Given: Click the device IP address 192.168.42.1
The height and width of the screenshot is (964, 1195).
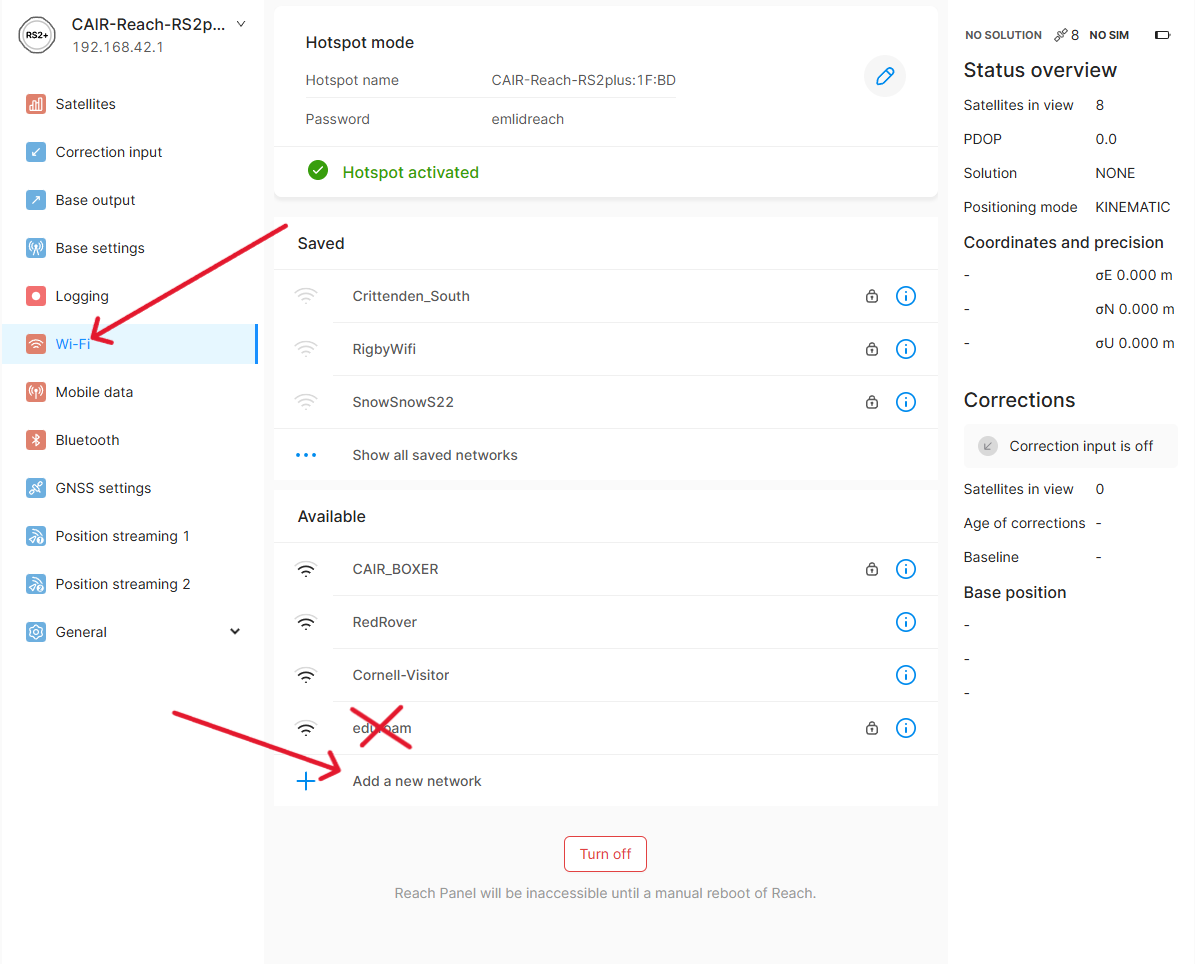Looking at the screenshot, I should [117, 47].
